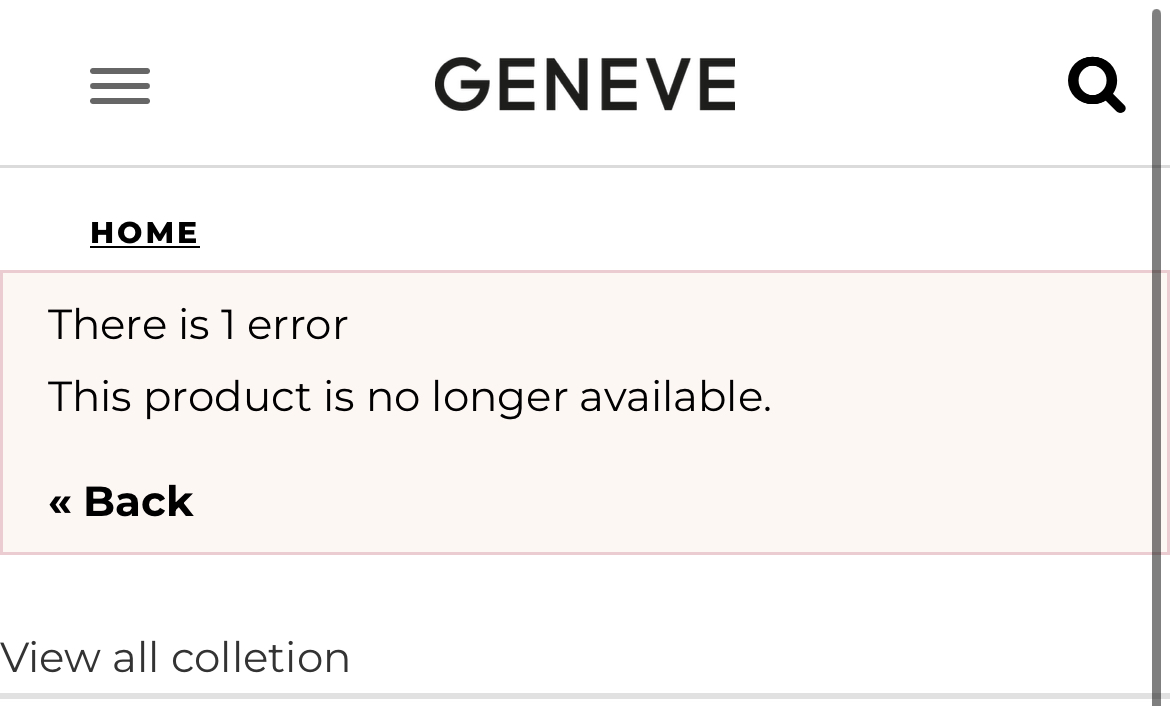Click the word 'error' in alert heading
Image resolution: width=1170 pixels, height=706 pixels.
click(298, 326)
